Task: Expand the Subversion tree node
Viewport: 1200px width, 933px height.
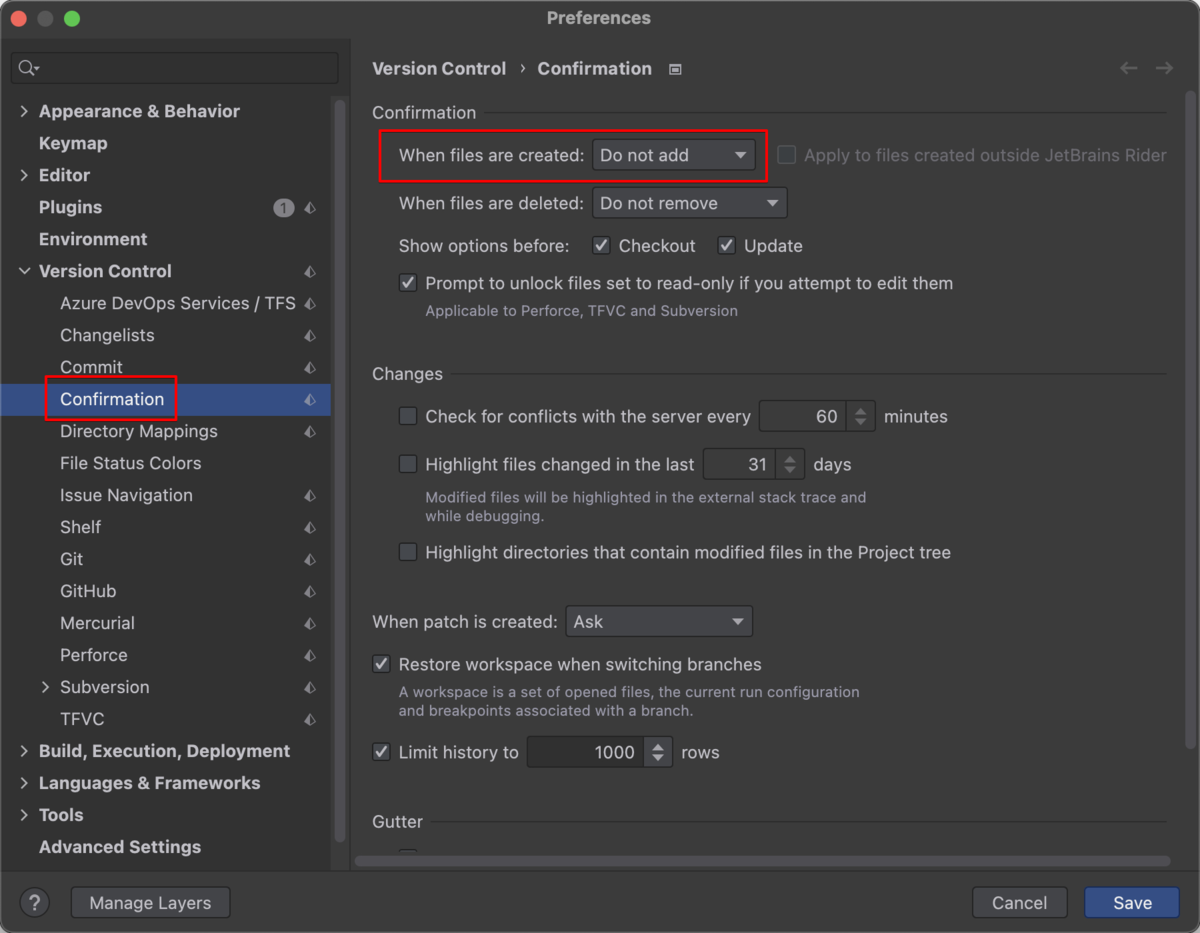Action: point(45,688)
